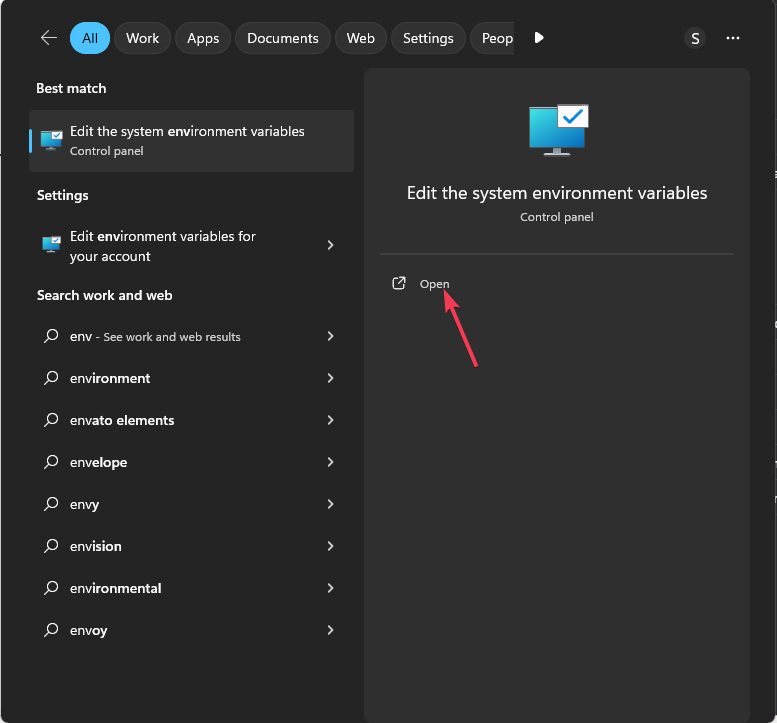The height and width of the screenshot is (723, 777).
Task: Expand the chevron next to the environment suggestion
Action: (331, 378)
